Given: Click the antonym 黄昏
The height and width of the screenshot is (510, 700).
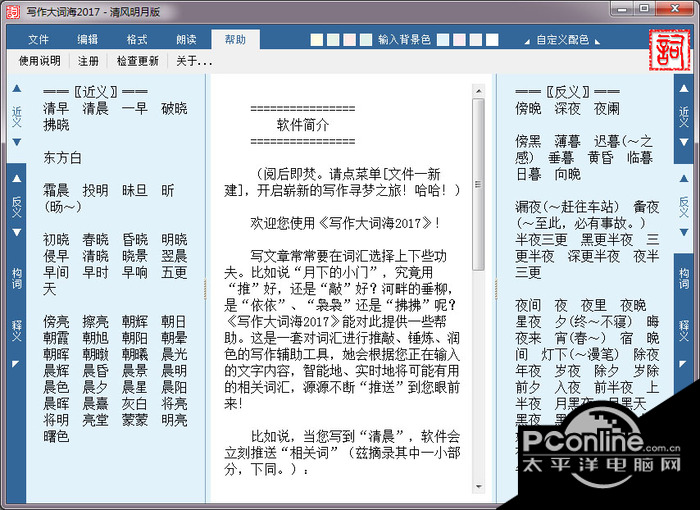Looking at the screenshot, I should (600, 158).
